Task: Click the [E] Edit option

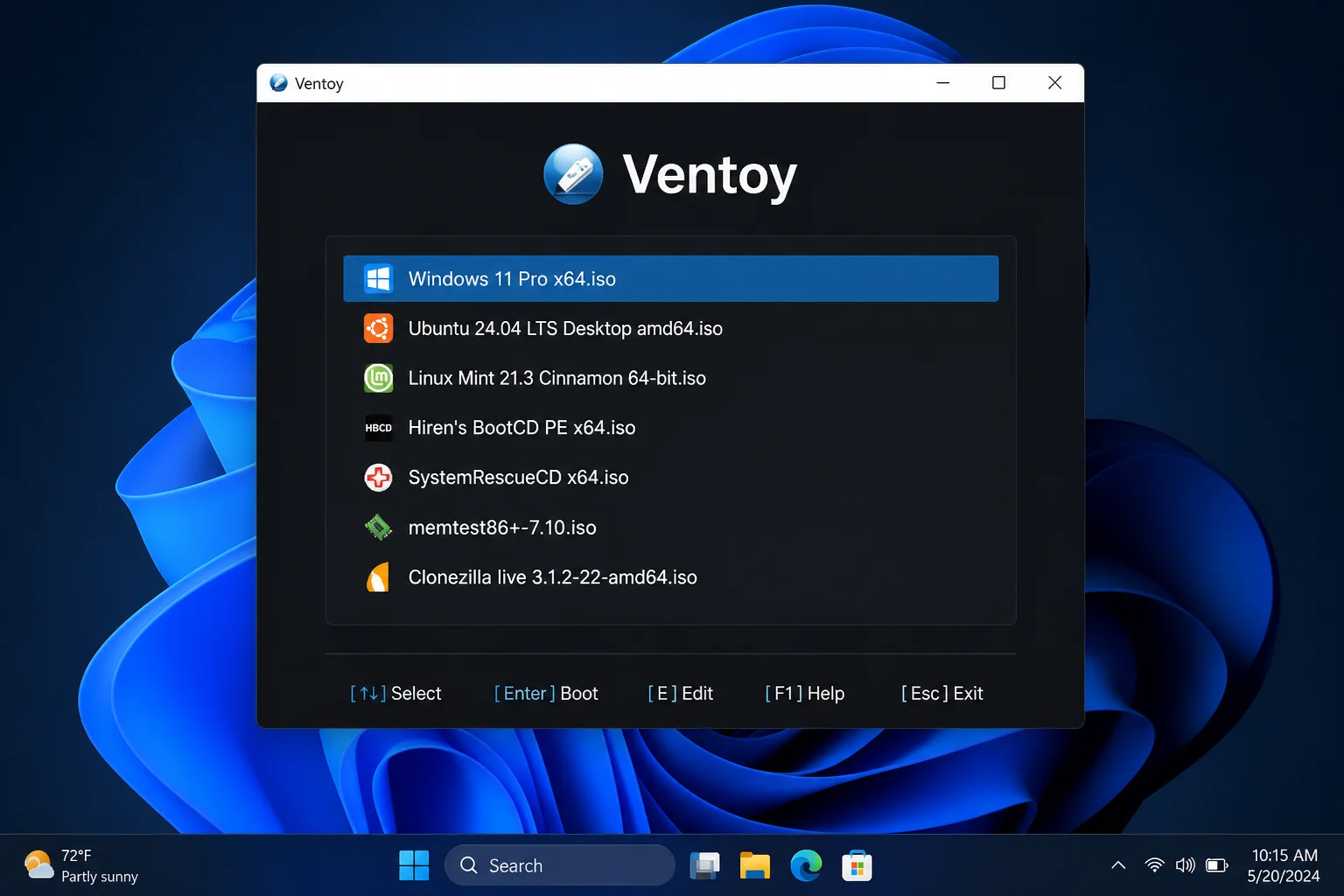Action: [680, 694]
